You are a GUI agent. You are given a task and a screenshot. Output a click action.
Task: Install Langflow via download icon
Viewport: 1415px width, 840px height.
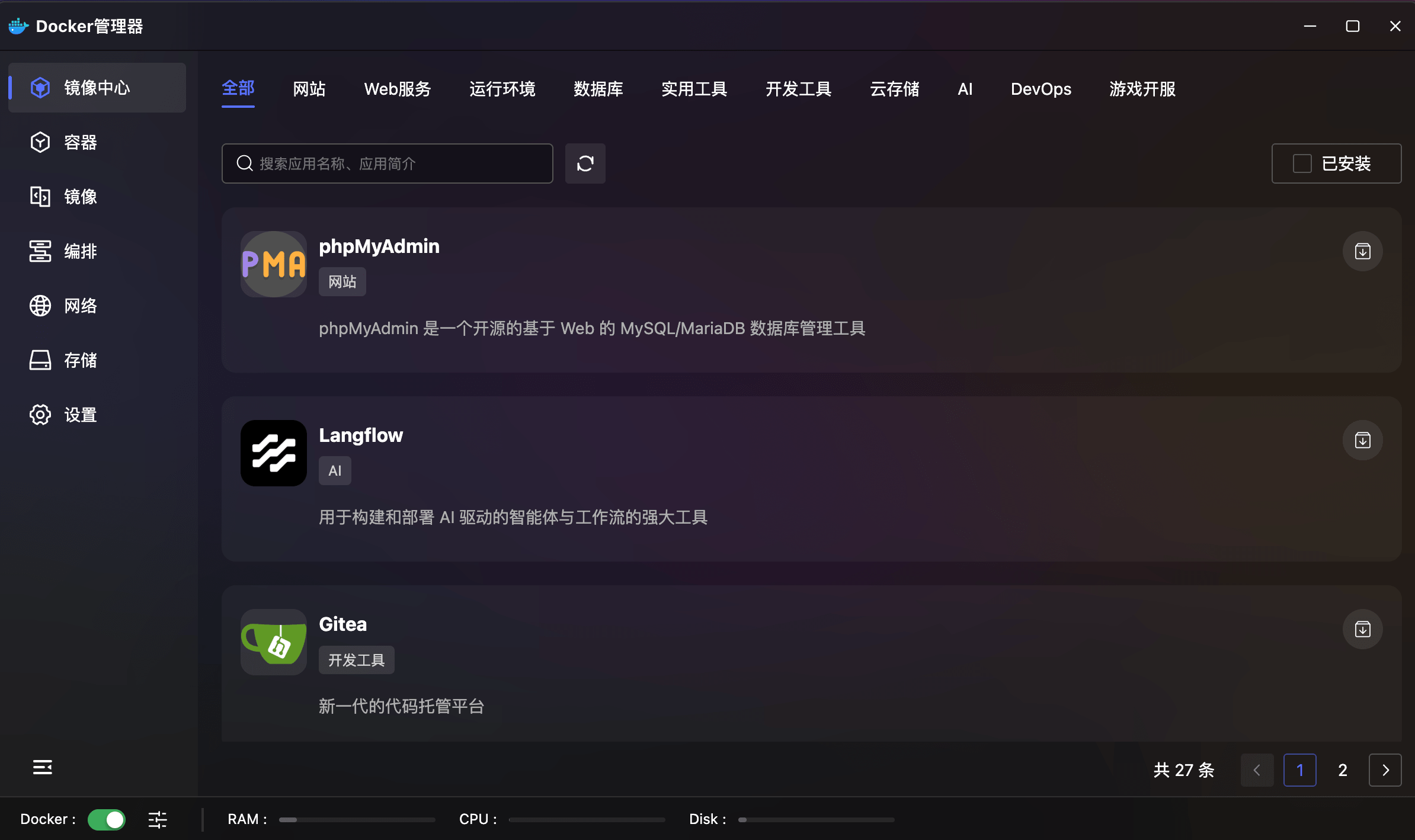click(x=1362, y=440)
